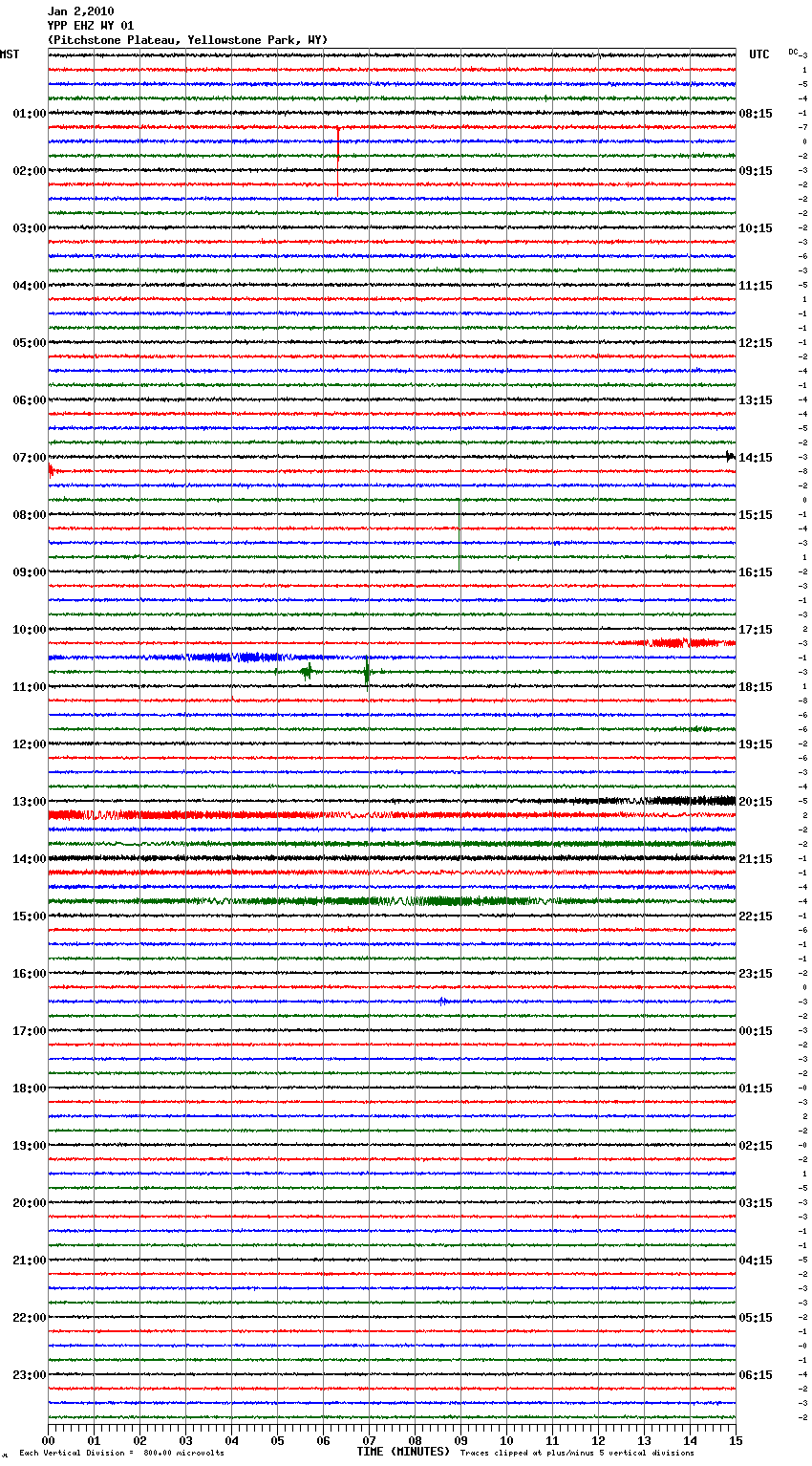Select the 01:00 MST time label
The height and width of the screenshot is (1466, 812).
(30, 114)
